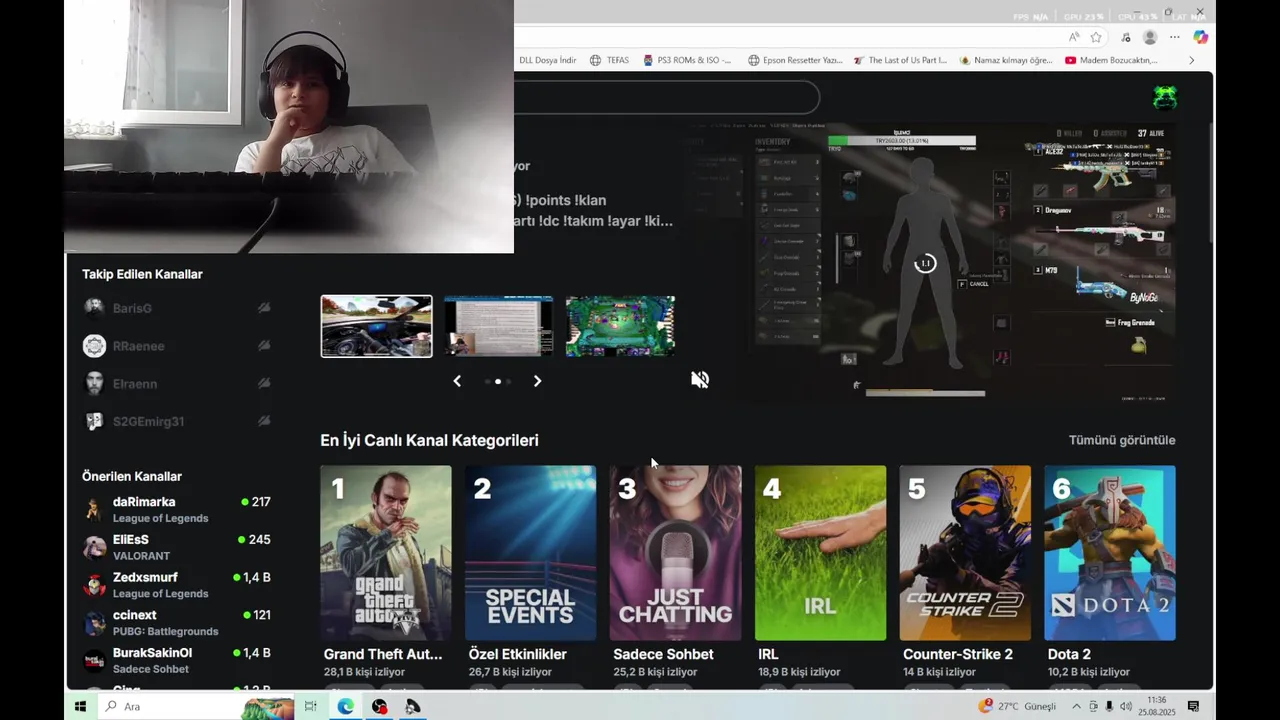
Task: Select the first carousel stream thumbnail
Action: 376,326
